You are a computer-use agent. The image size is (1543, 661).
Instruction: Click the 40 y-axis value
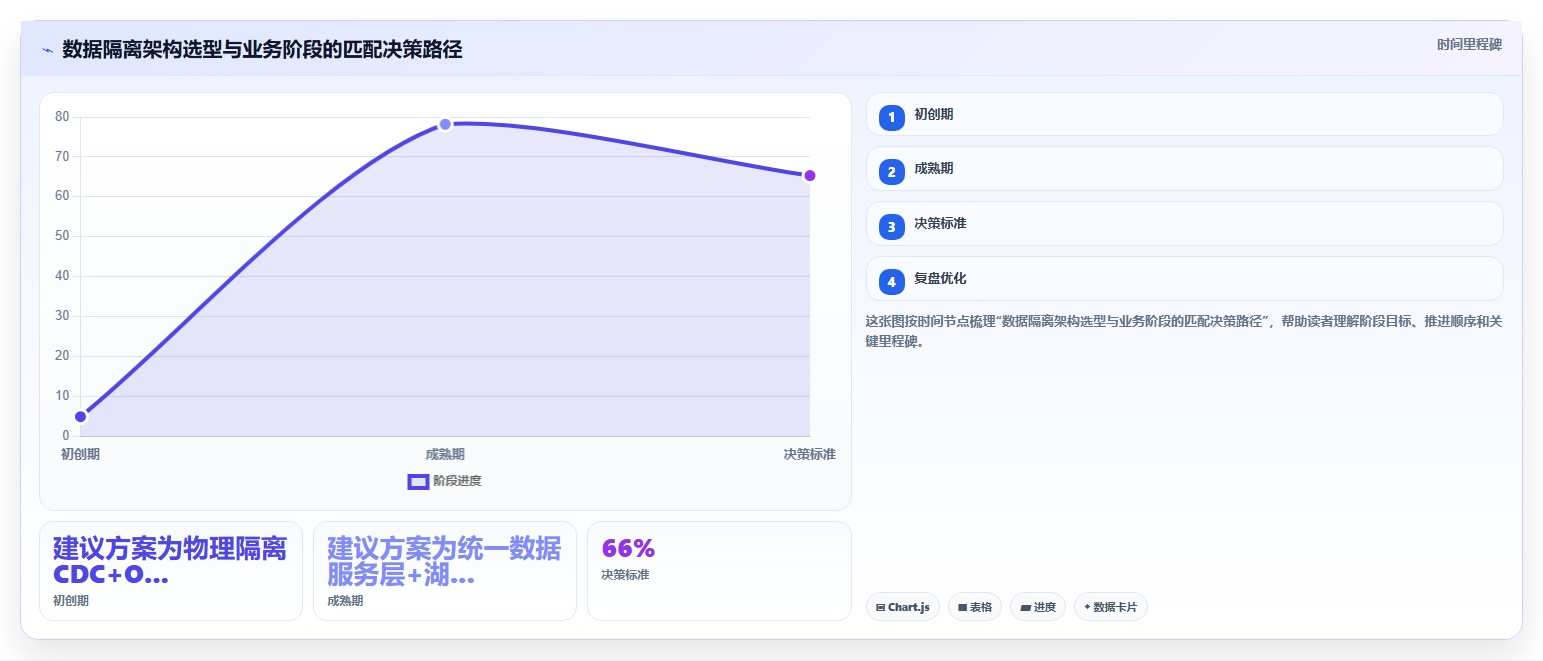pos(62,276)
